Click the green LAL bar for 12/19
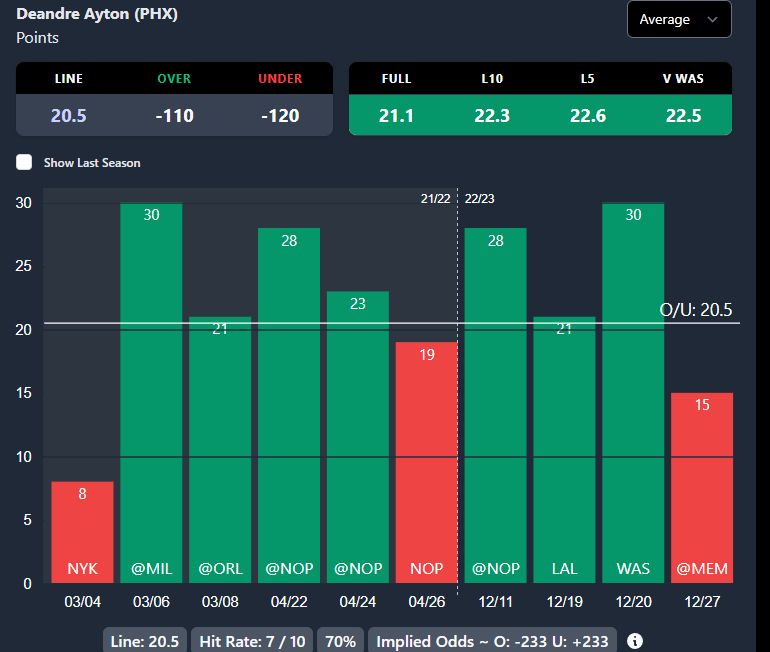This screenshot has width=770, height=652. coord(564,450)
